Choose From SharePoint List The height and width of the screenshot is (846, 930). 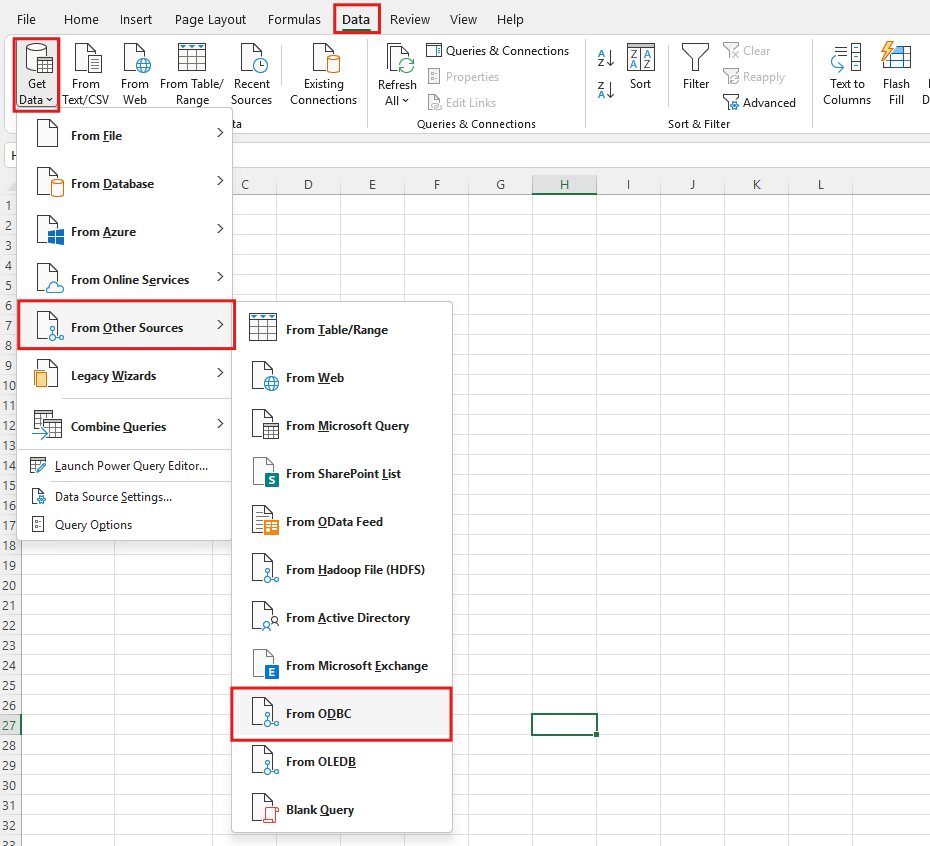tap(342, 473)
